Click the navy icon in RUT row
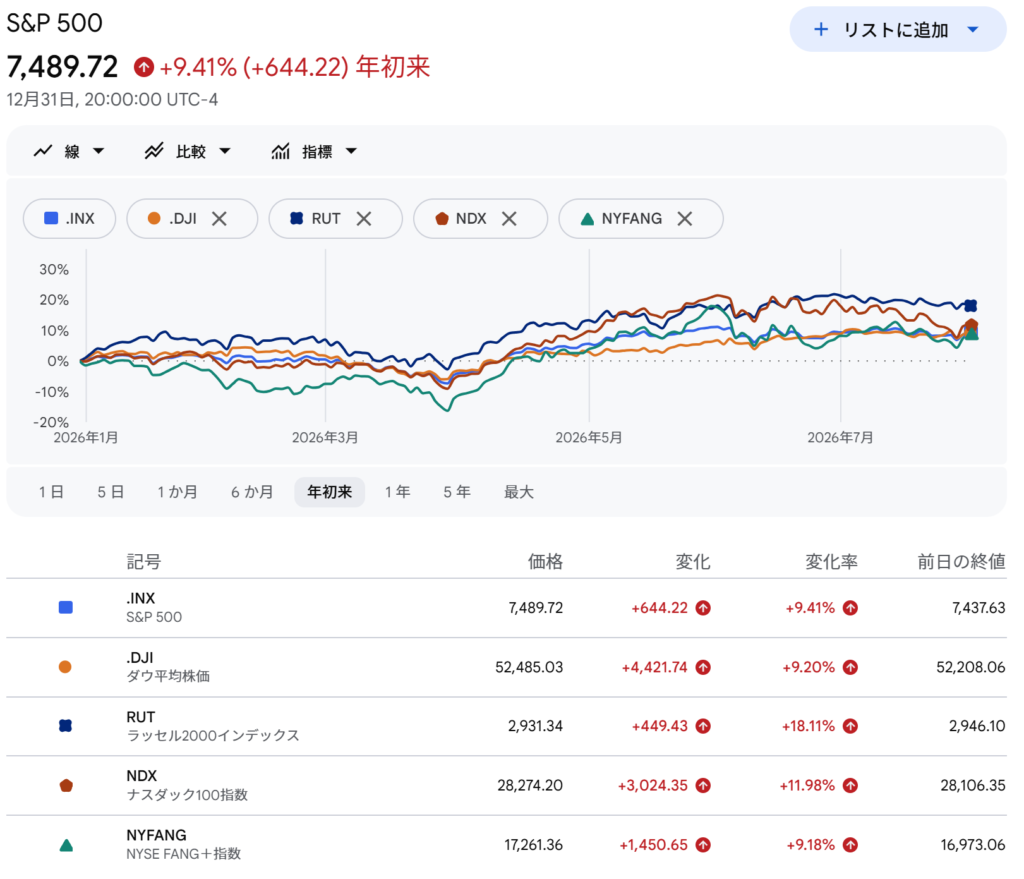 point(65,726)
